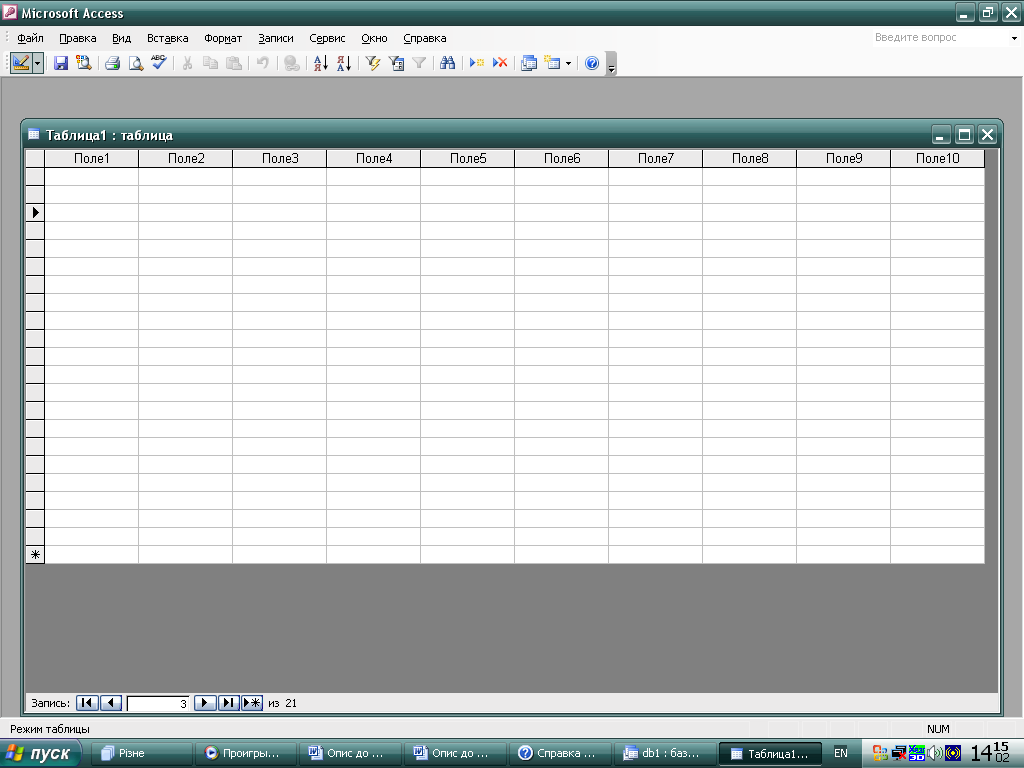This screenshot has width=1024, height=768.
Task: Sort ascending with the A-to-Я icon
Action: (321, 63)
